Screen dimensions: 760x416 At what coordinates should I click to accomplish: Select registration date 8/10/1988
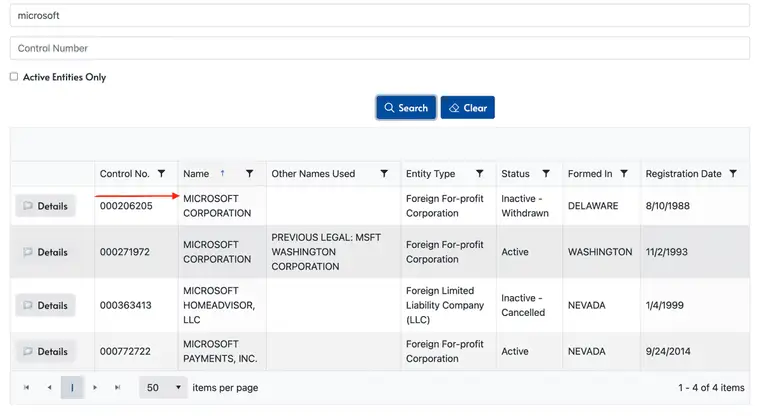pyautogui.click(x=667, y=206)
